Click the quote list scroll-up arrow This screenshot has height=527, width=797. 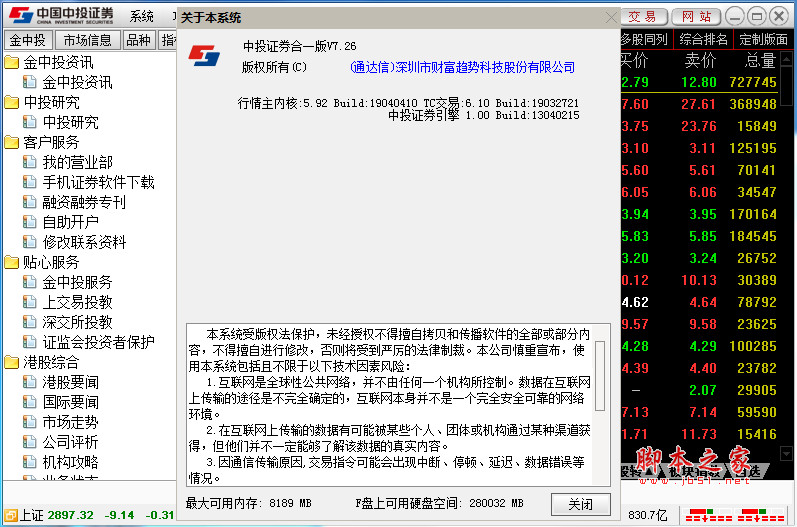click(x=786, y=60)
